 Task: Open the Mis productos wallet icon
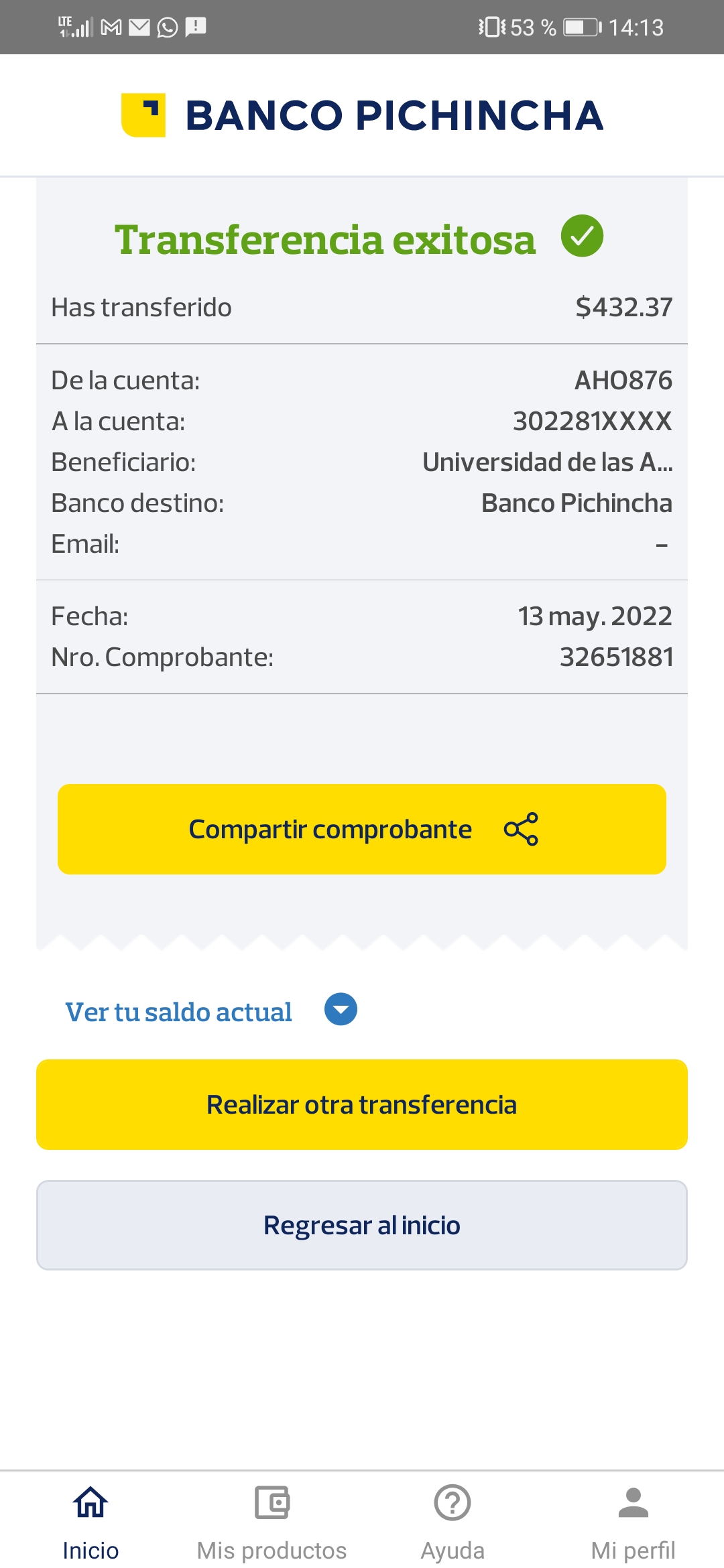pyautogui.click(x=271, y=1502)
